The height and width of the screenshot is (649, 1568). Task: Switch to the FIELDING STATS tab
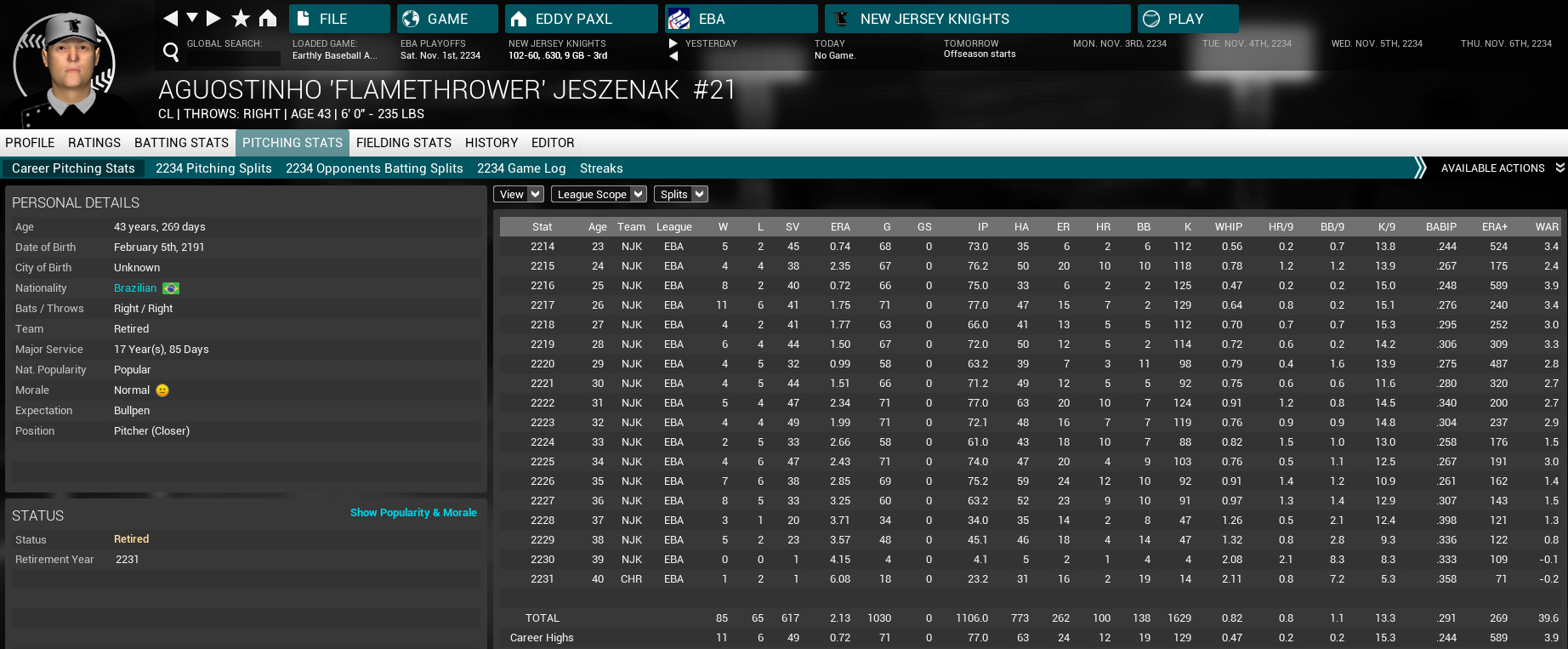coord(404,143)
